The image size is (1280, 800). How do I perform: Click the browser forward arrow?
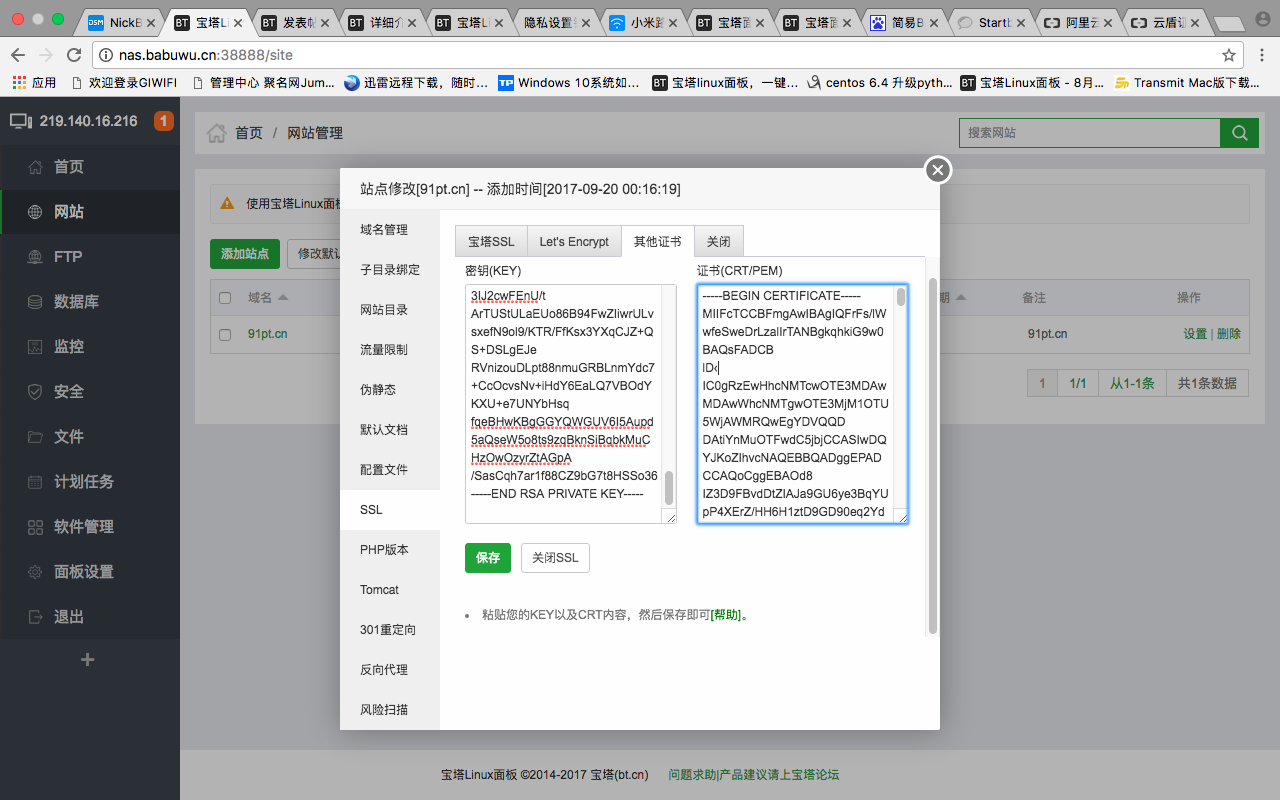46,55
